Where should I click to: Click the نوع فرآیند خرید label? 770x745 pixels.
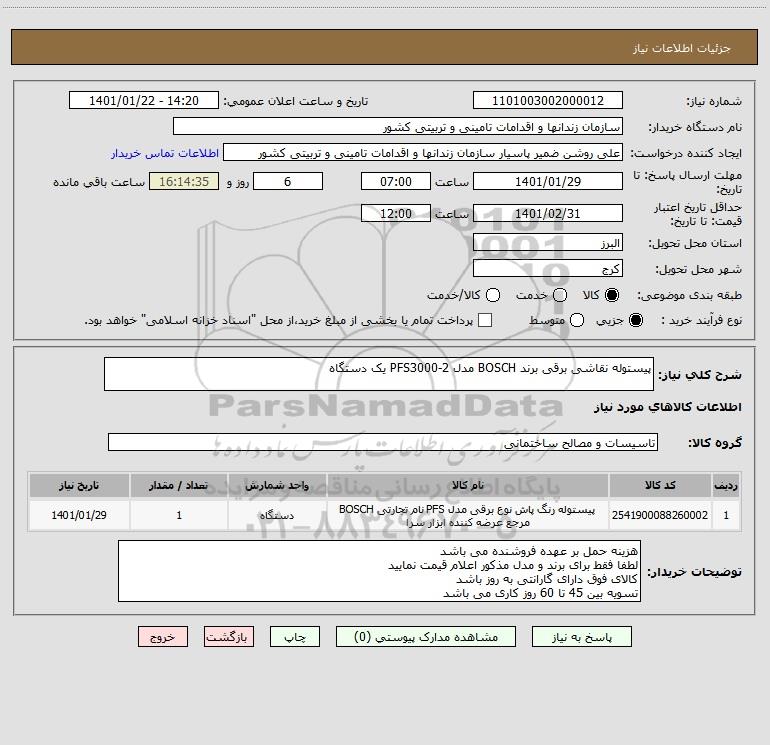point(701,320)
